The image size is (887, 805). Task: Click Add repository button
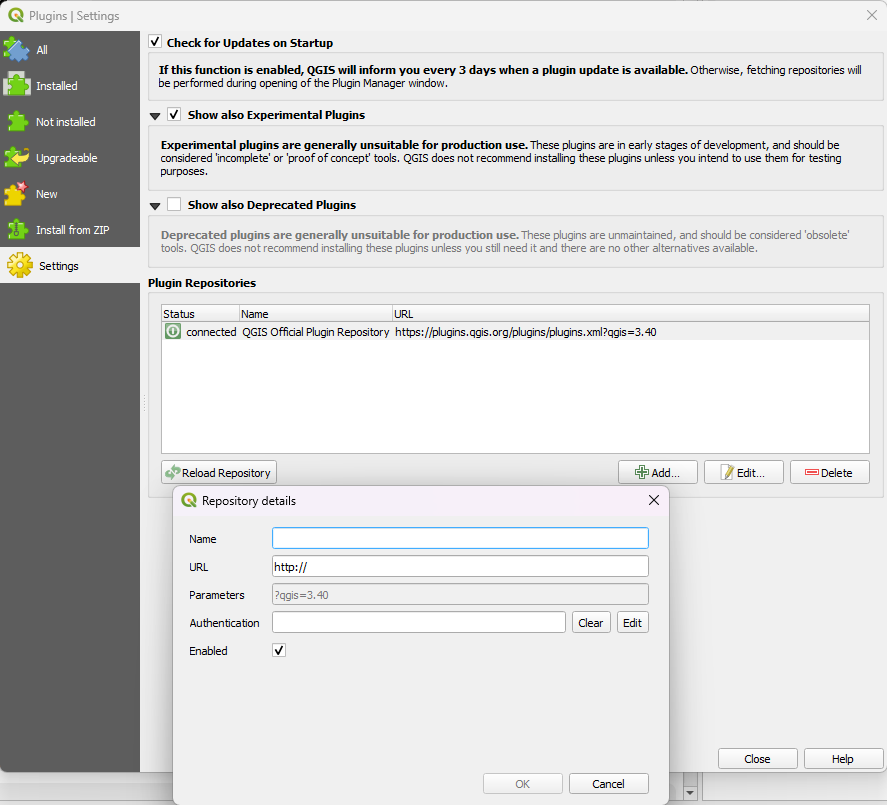coord(658,472)
